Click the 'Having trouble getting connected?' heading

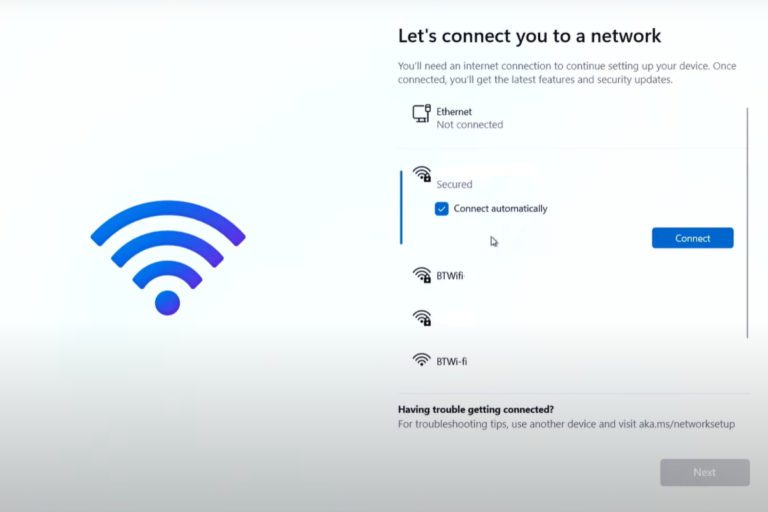tap(476, 410)
